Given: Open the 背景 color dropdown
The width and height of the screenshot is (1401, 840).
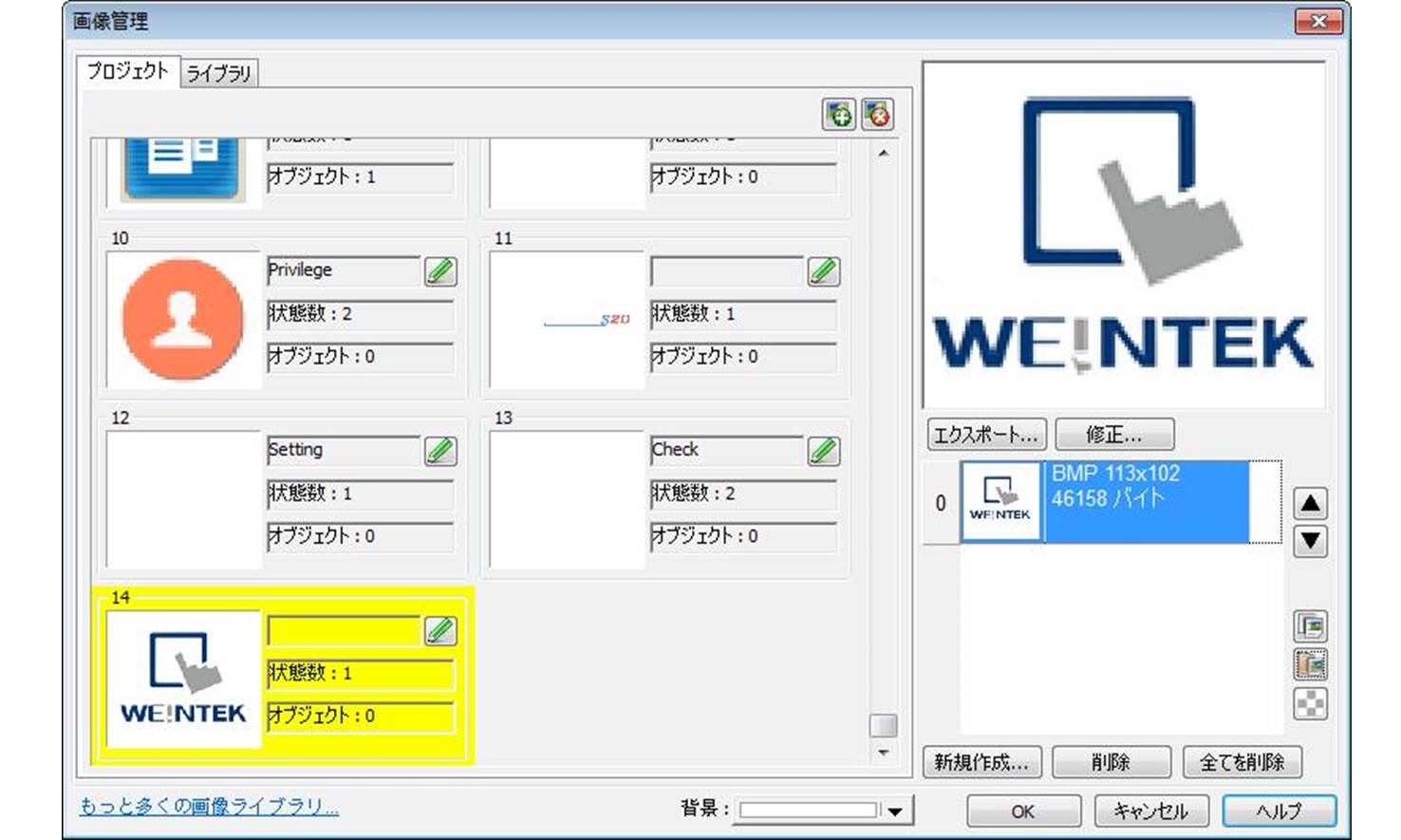Looking at the screenshot, I should click(x=894, y=811).
